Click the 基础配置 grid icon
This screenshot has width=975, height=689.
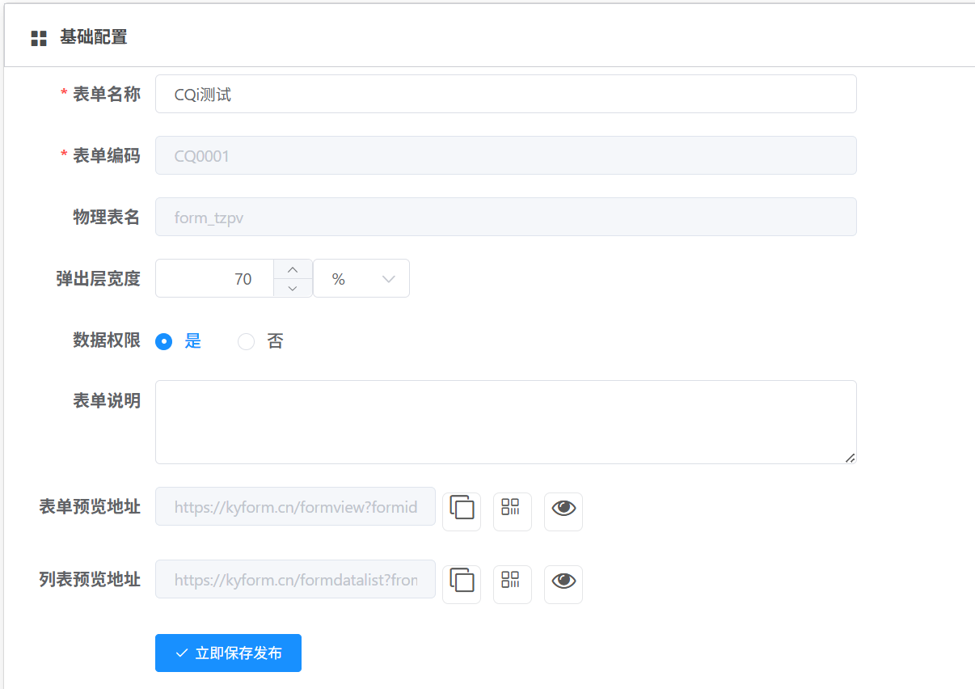click(x=39, y=39)
